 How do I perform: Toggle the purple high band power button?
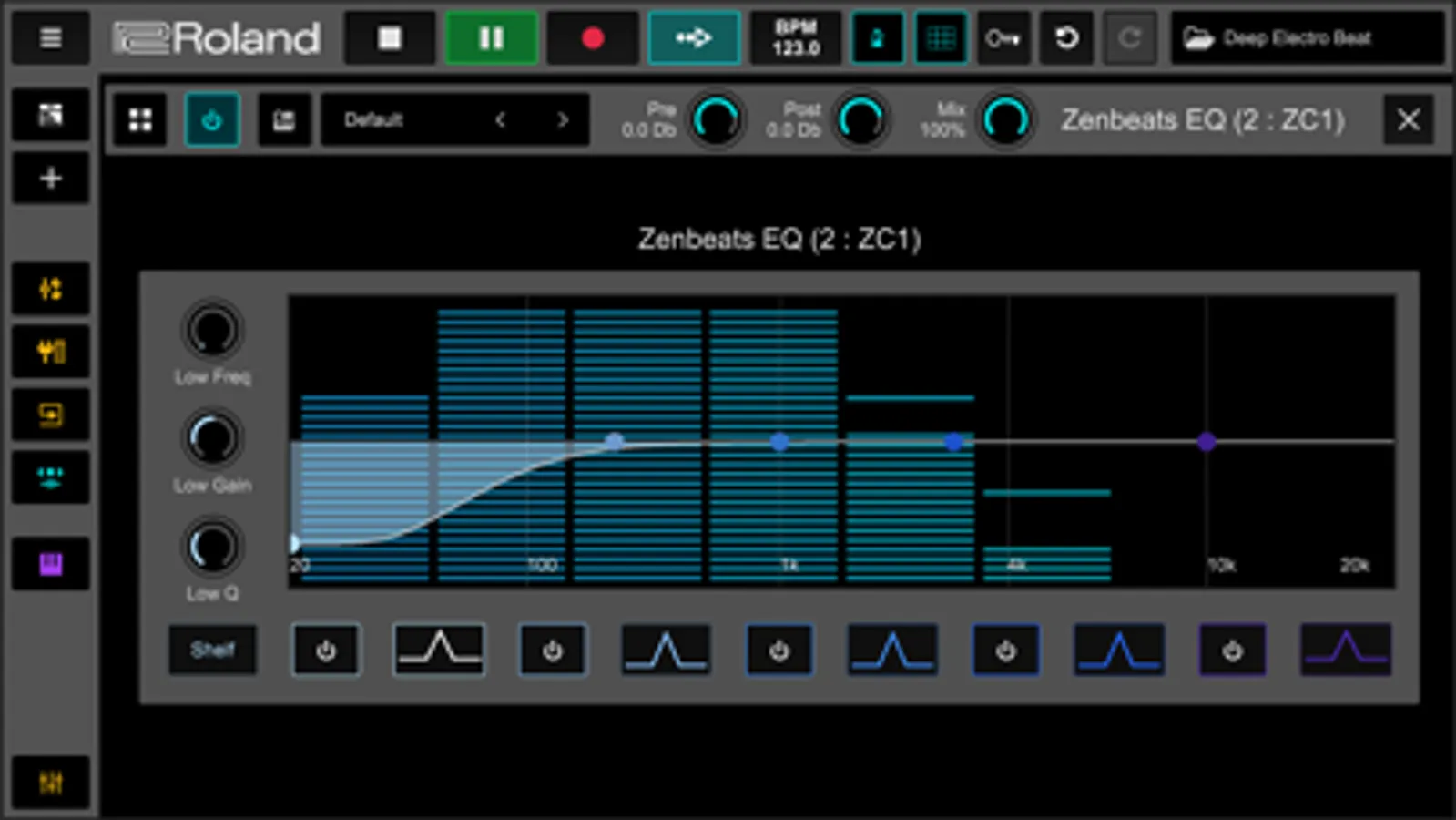point(1232,651)
